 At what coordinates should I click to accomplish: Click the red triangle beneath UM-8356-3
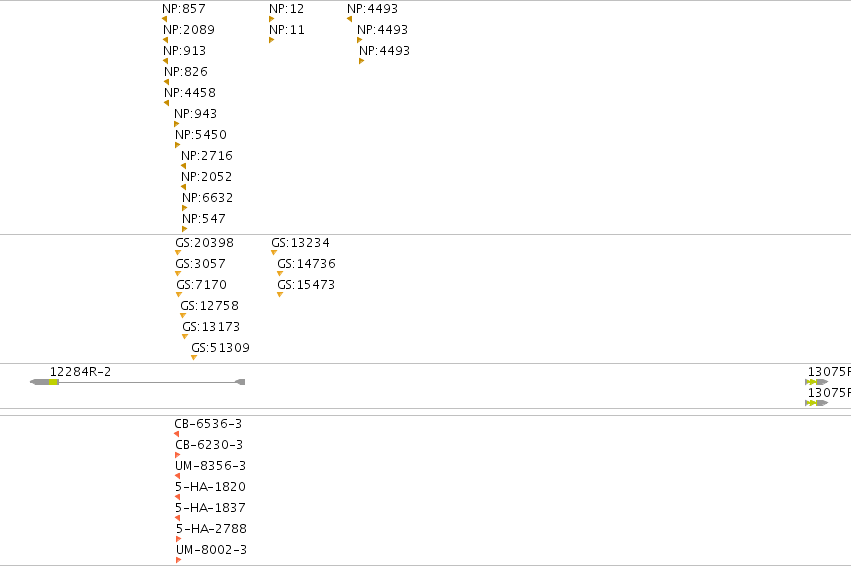coord(177,476)
